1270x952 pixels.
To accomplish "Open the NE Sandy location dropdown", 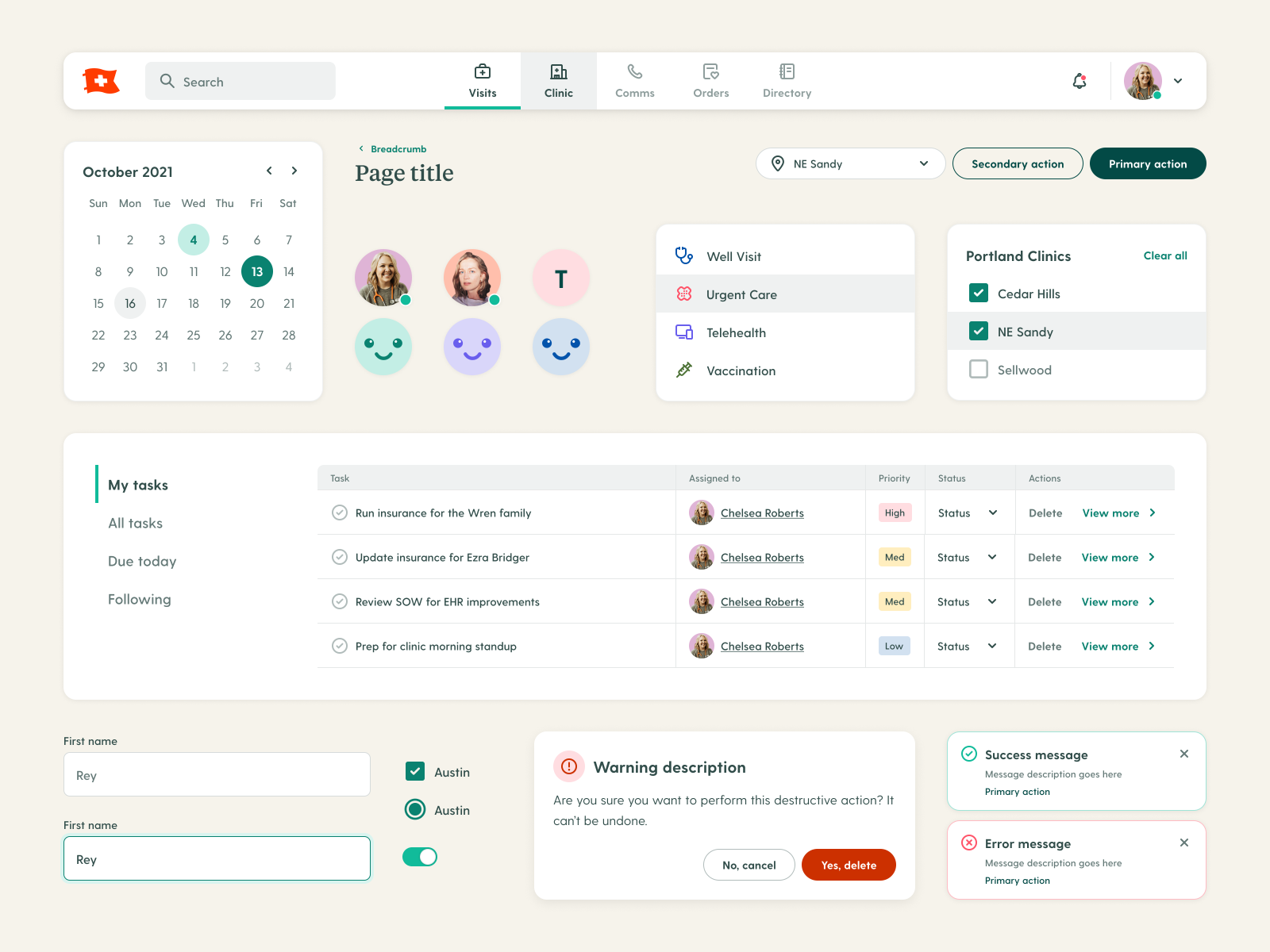I will pos(849,163).
